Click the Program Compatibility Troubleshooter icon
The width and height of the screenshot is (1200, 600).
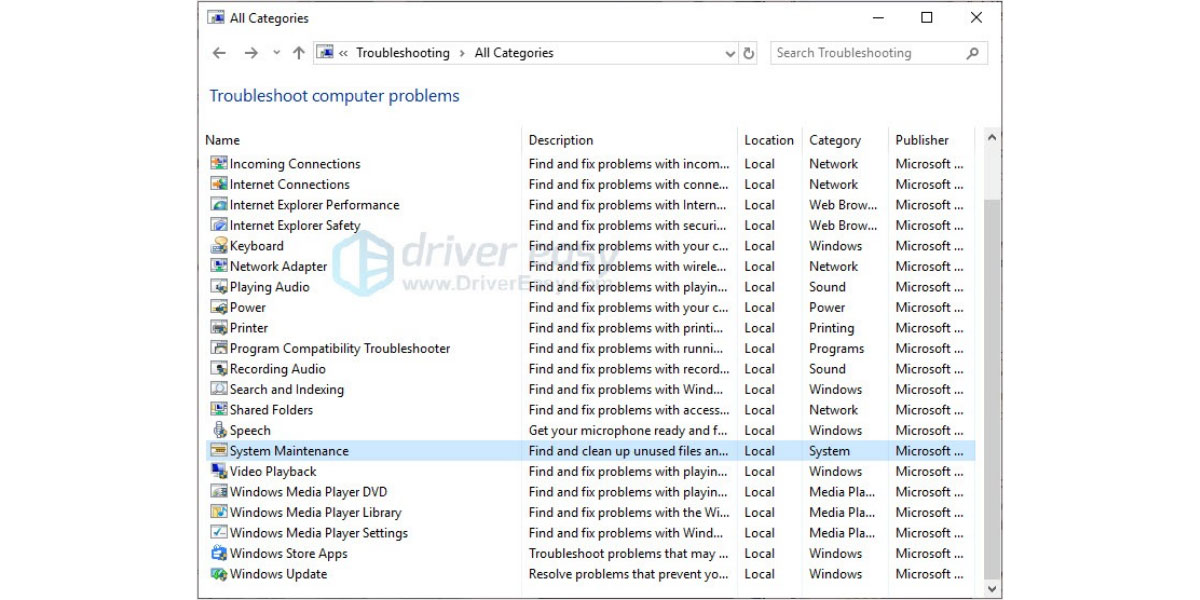pyautogui.click(x=219, y=348)
